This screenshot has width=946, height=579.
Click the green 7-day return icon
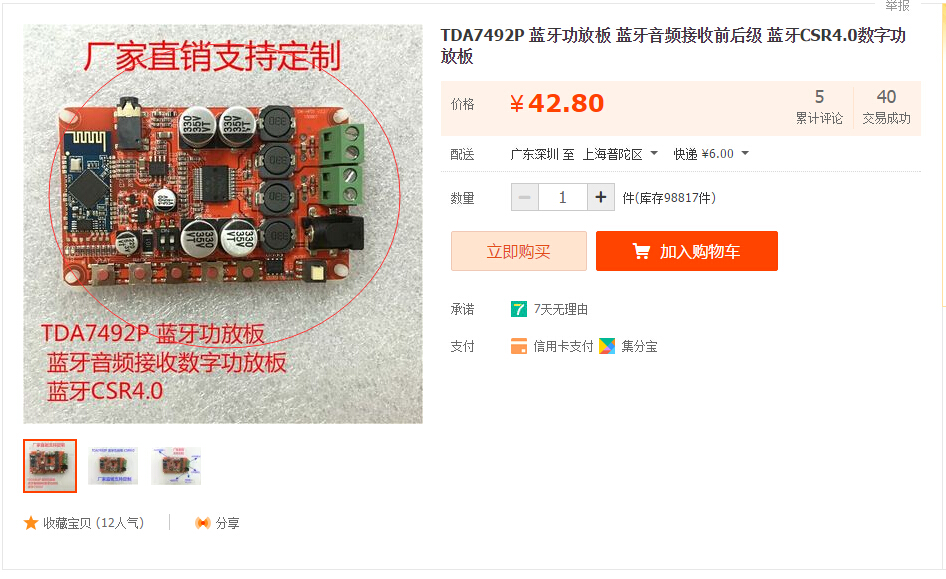(x=519, y=309)
